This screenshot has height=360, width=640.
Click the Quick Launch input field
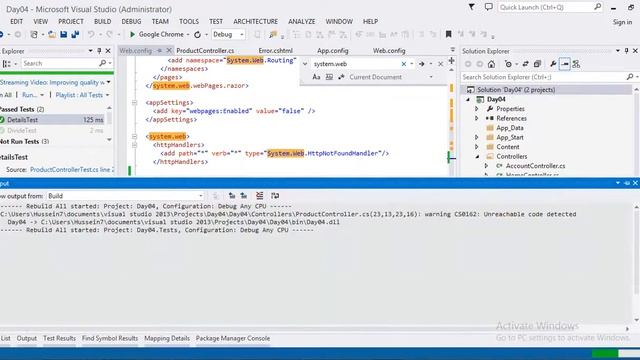pos(546,7)
